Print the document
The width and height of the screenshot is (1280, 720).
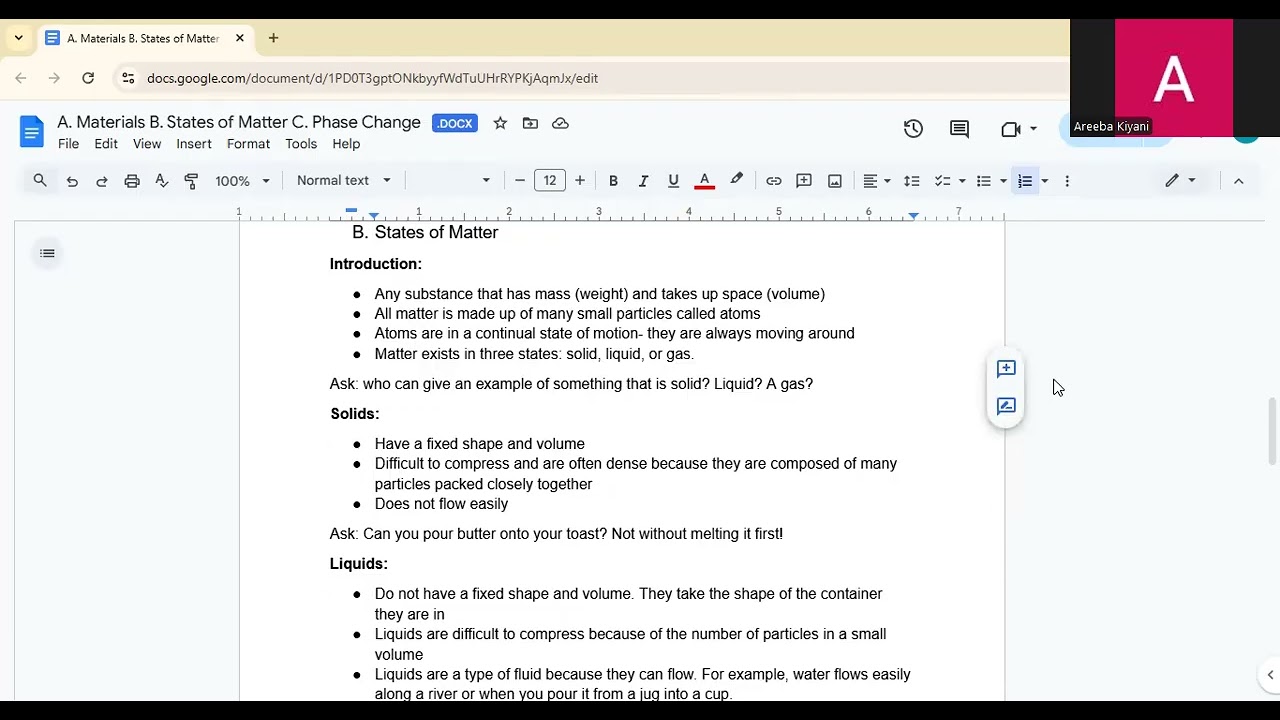(132, 181)
